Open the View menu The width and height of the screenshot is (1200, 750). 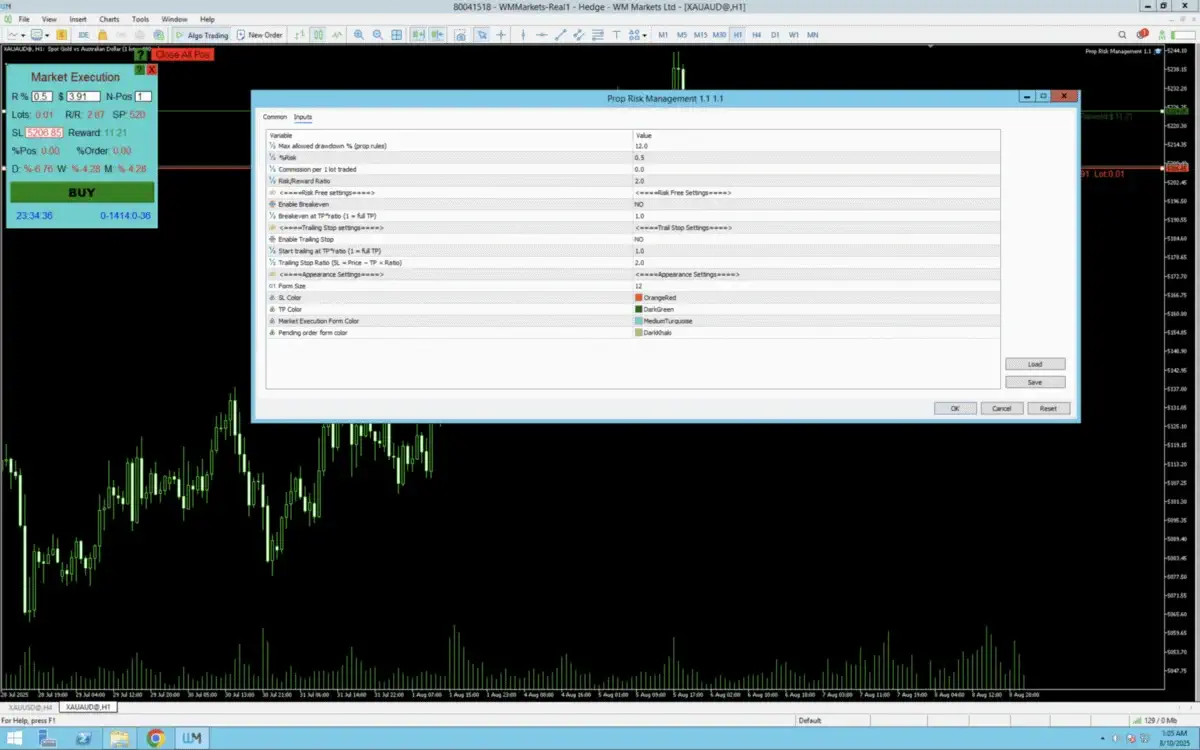49,19
